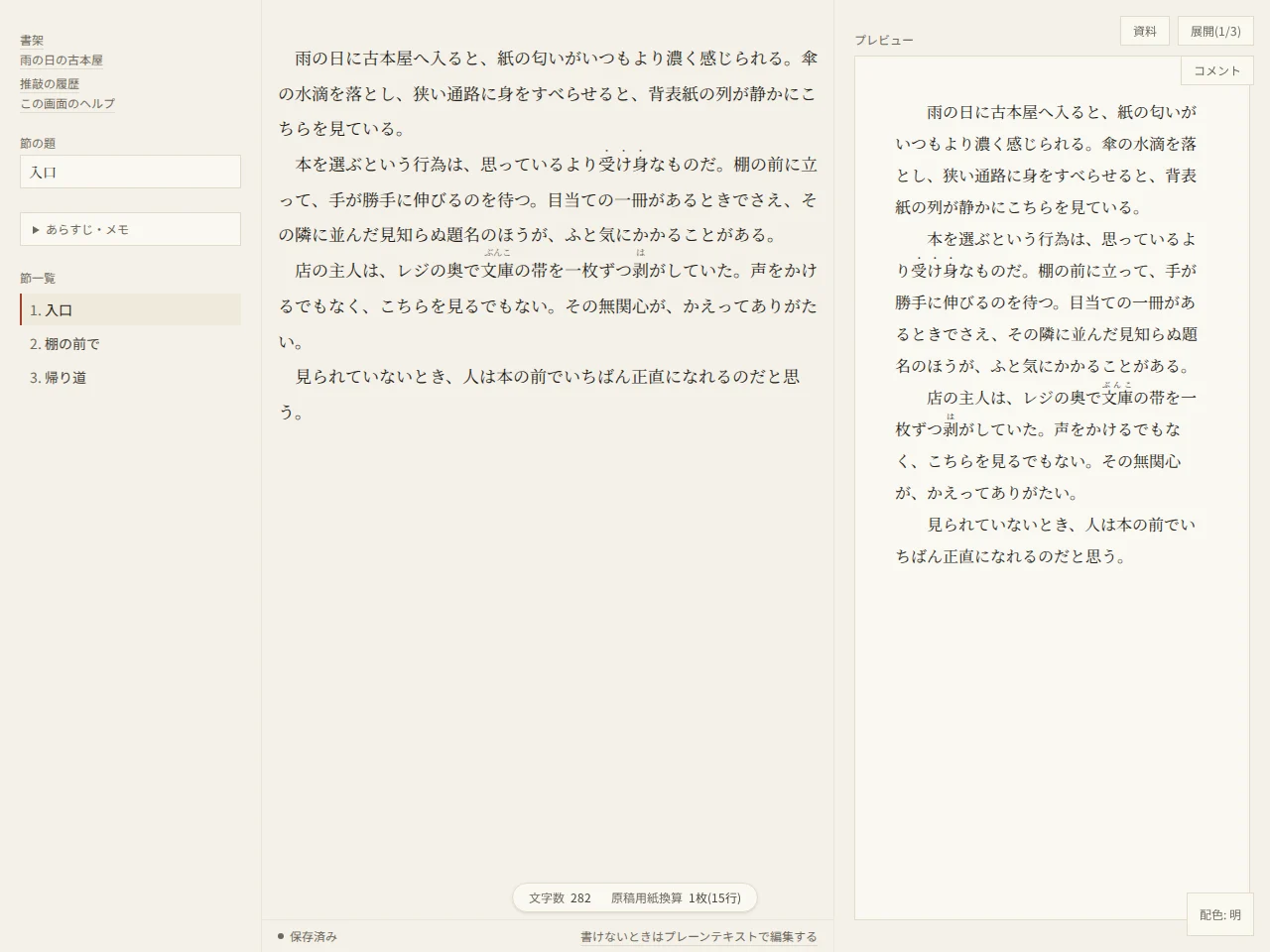Click the preview paragraph starting 見られていないとき
This screenshot has width=1270, height=952.
point(1047,540)
